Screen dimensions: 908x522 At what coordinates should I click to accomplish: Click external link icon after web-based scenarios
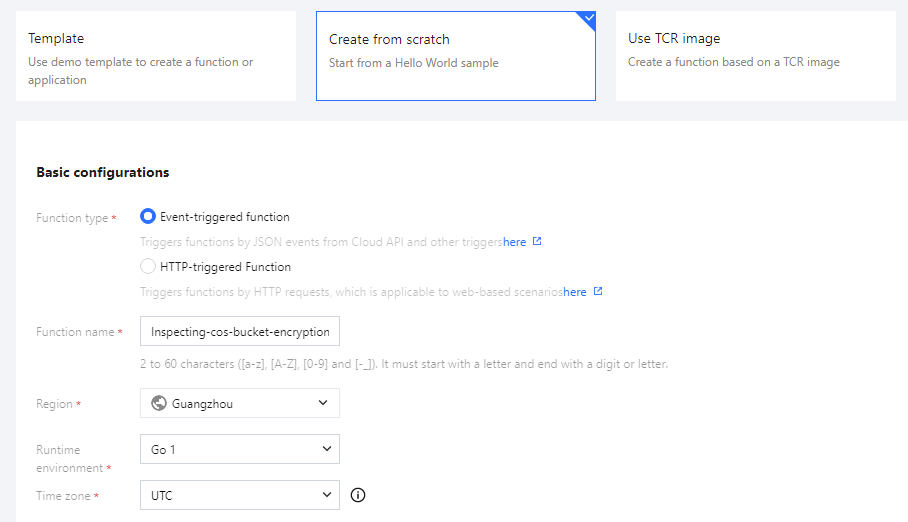coord(598,292)
